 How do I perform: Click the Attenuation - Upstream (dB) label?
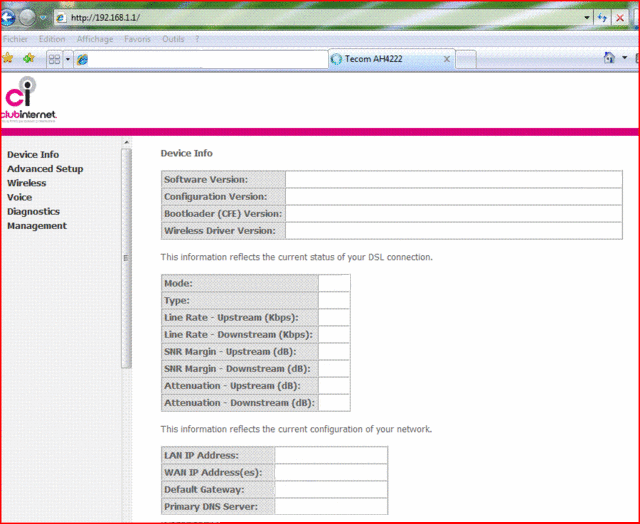tap(232, 386)
